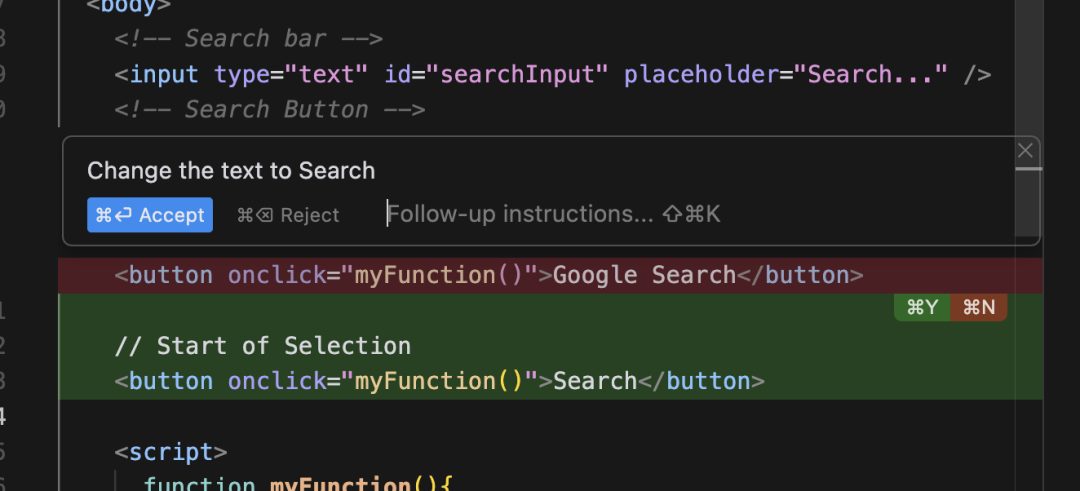
Task: Click the green ⌘Y accept-hunk badge
Action: [x=921, y=308]
